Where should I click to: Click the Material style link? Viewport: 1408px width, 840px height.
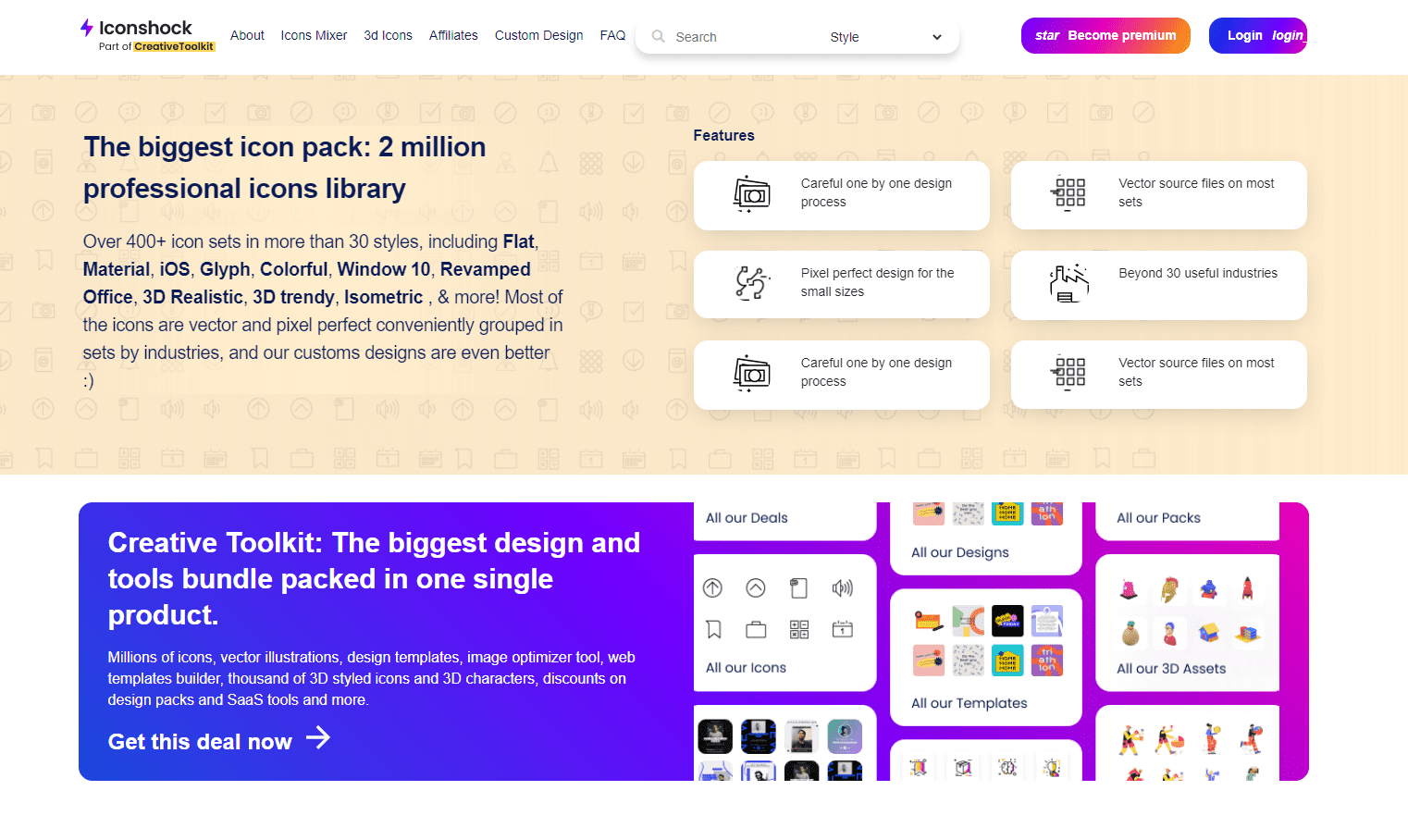[x=117, y=269]
